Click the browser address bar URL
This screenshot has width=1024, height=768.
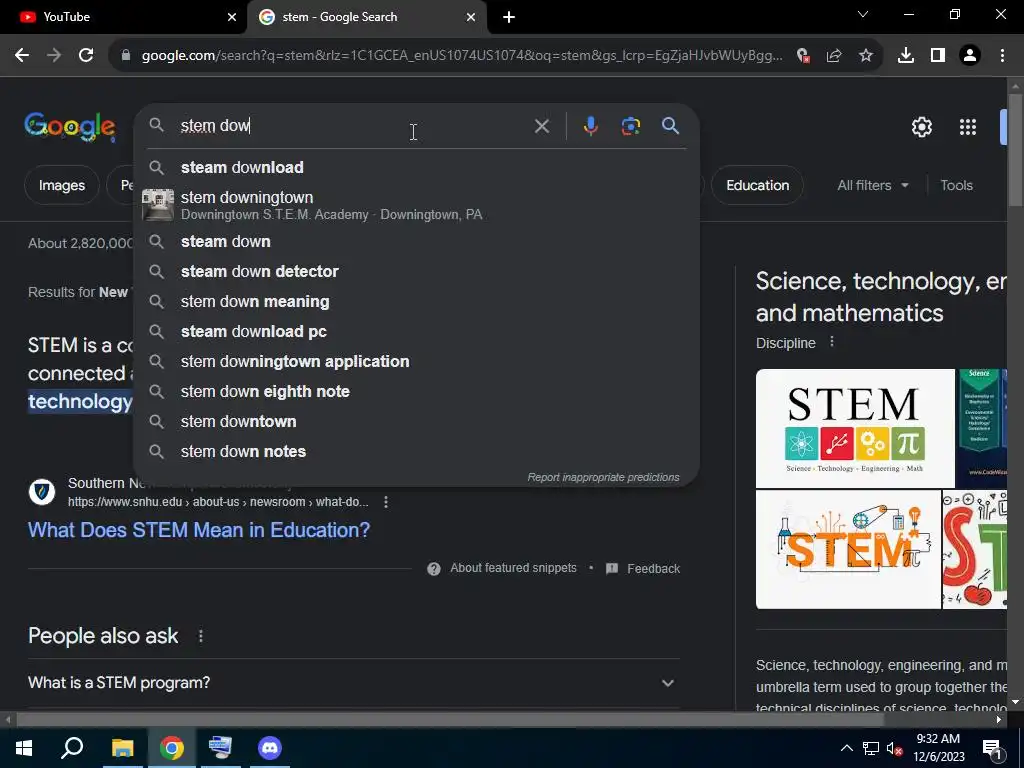click(x=462, y=56)
